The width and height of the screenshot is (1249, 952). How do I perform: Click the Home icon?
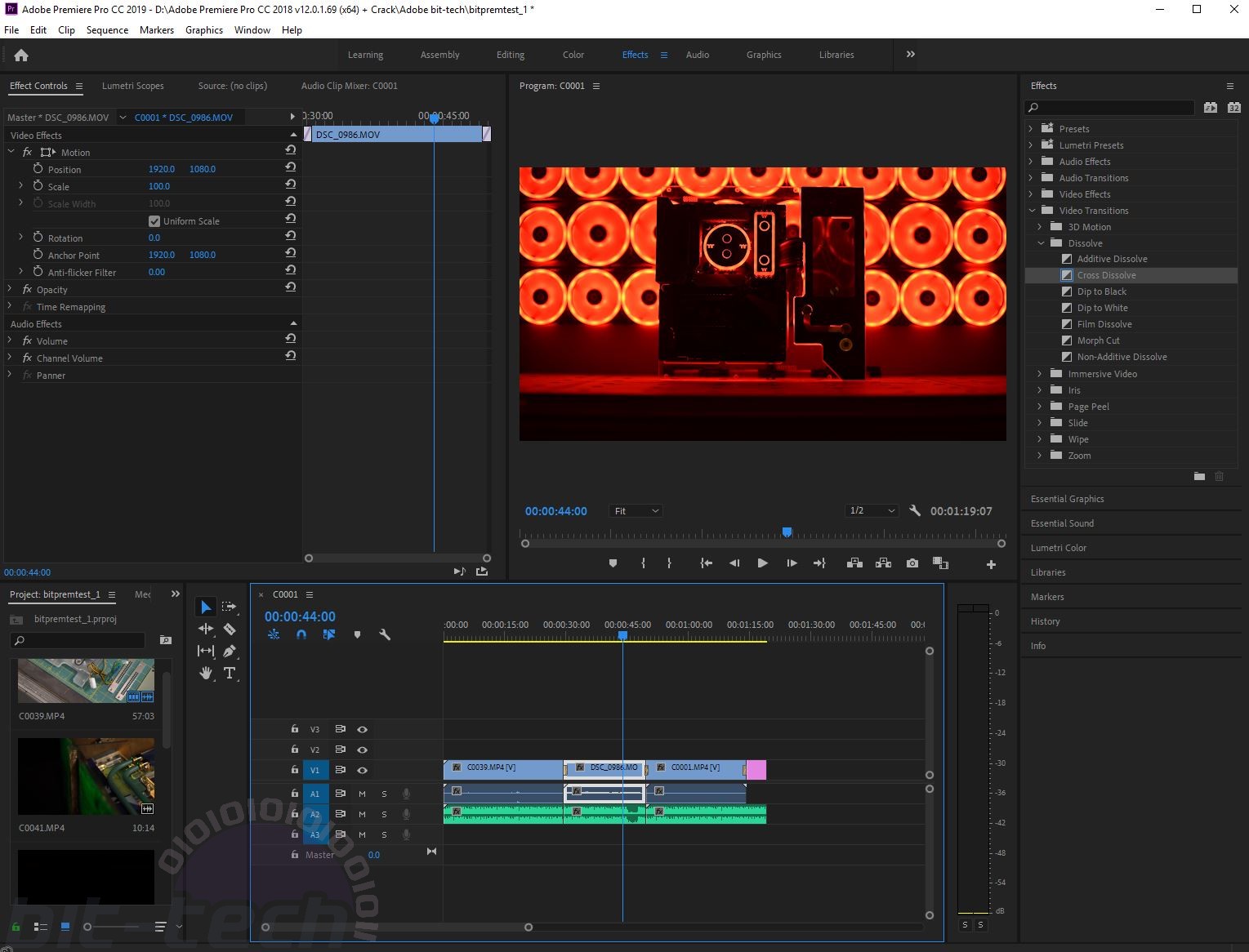click(x=21, y=56)
